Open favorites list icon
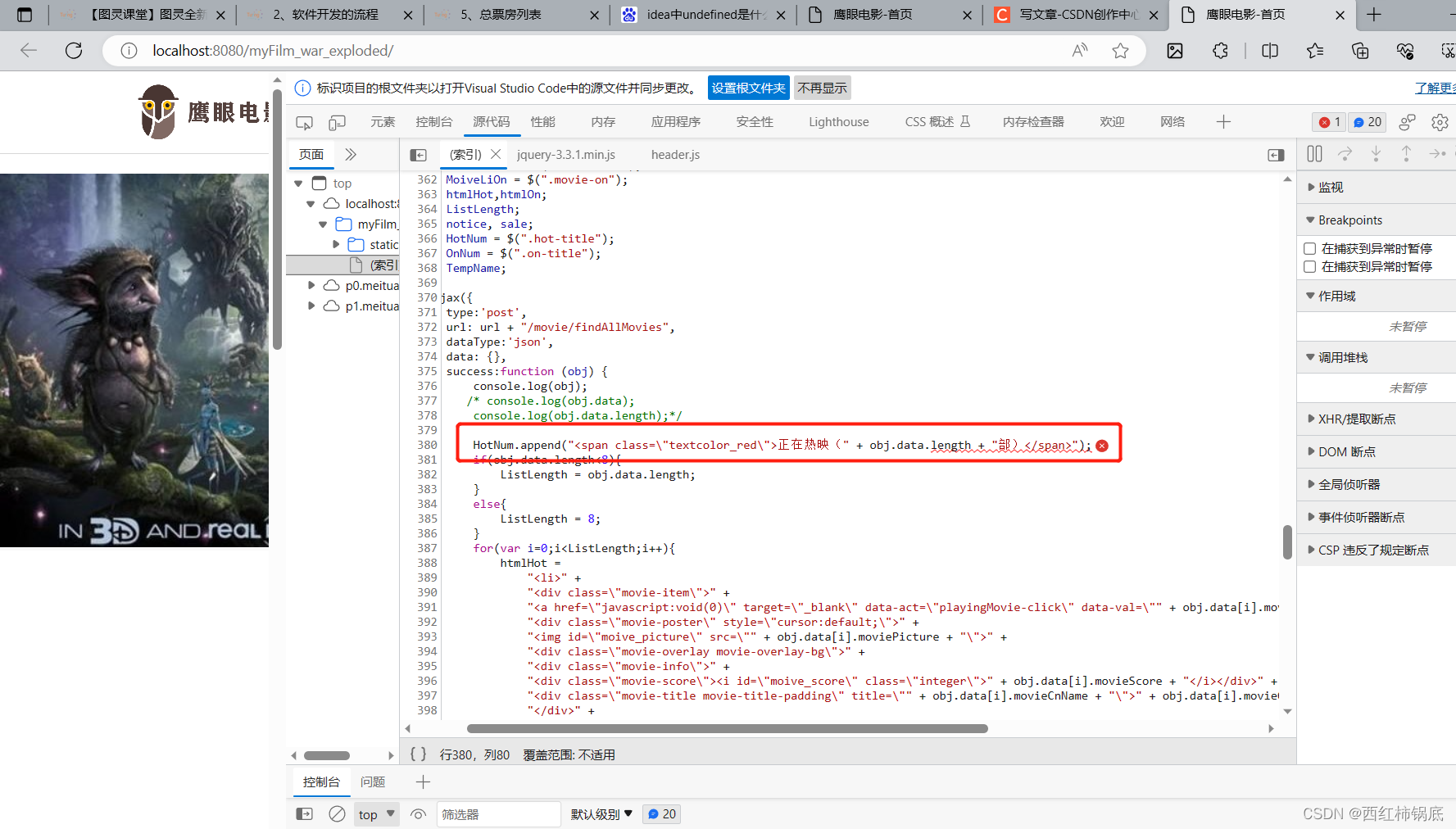 pos(1315,51)
